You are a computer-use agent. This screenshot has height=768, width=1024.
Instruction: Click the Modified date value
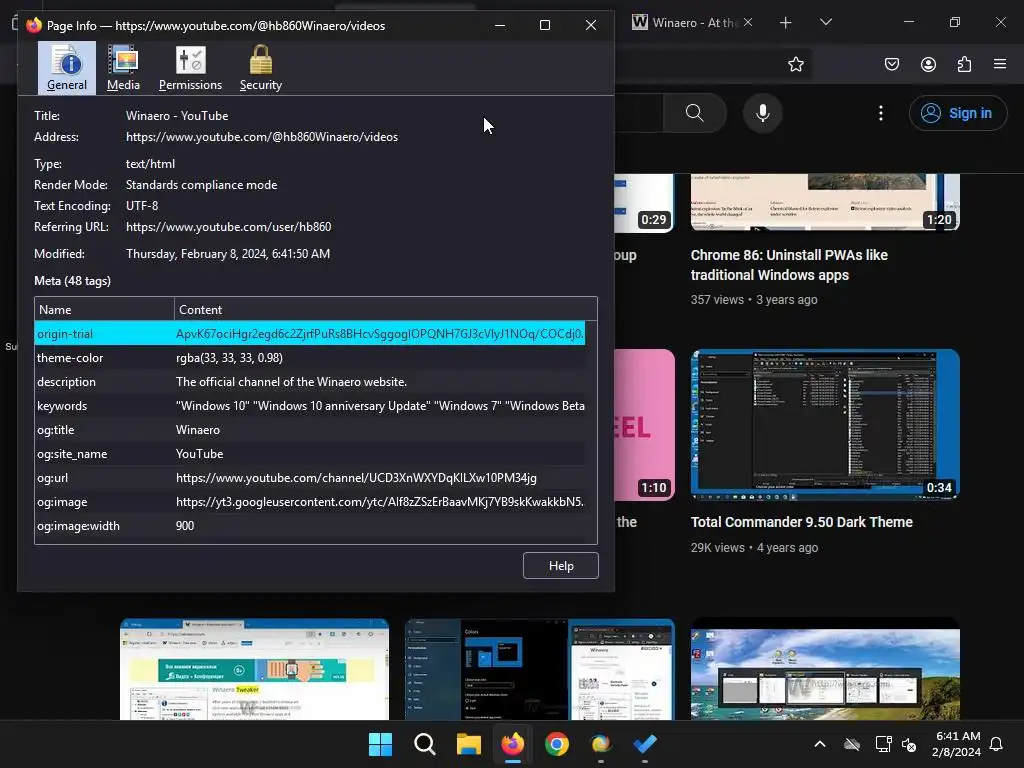228,253
